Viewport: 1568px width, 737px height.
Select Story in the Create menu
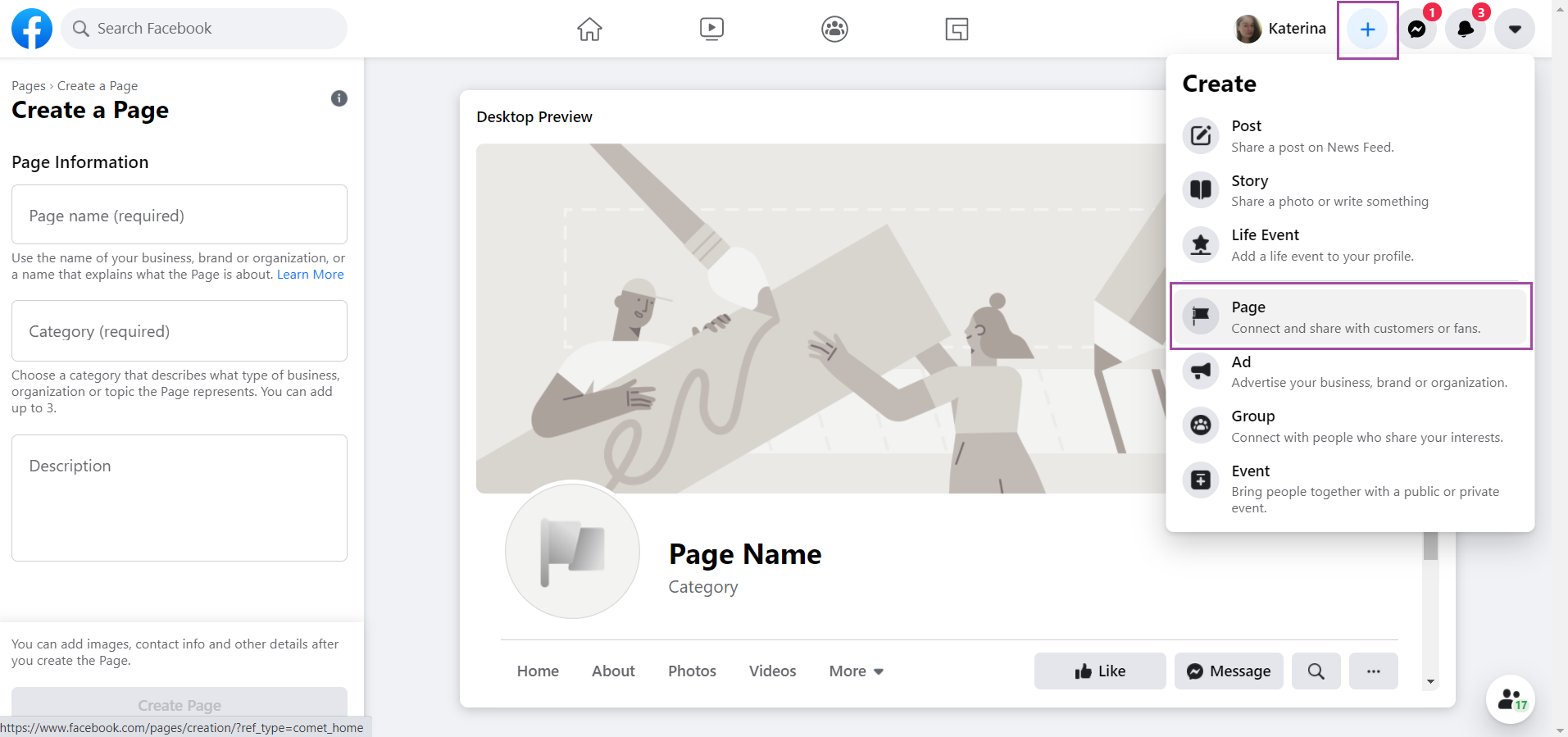pyautogui.click(x=1351, y=190)
